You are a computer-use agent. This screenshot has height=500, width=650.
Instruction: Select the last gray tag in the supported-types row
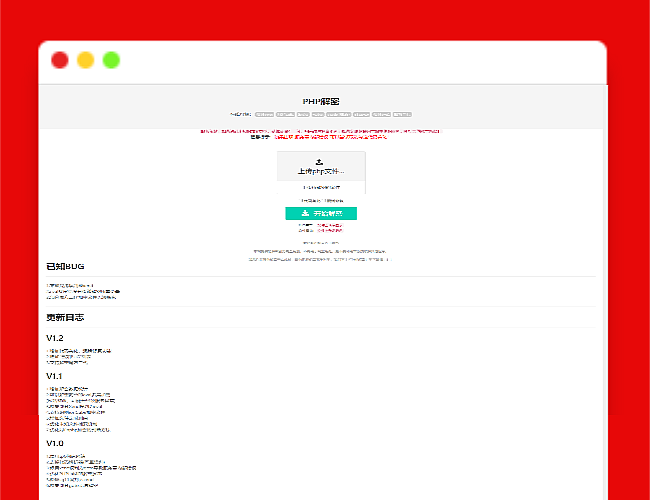coord(402,115)
